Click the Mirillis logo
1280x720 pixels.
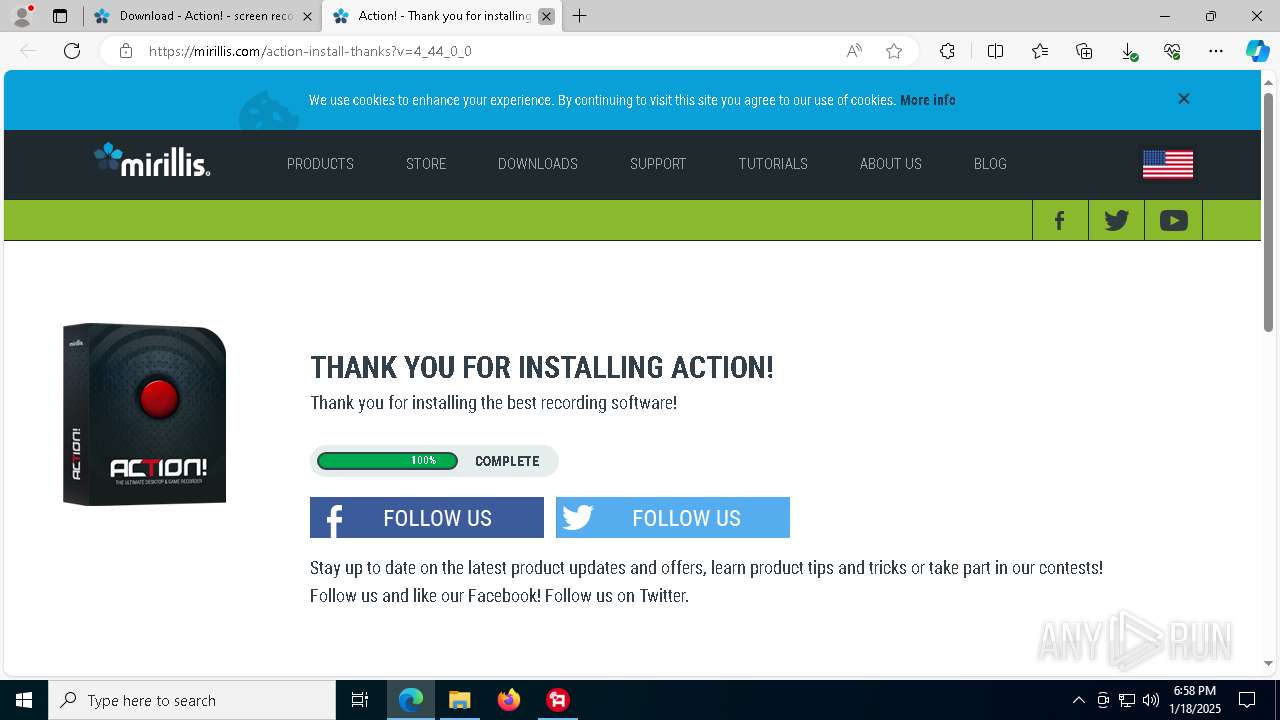[152, 160]
